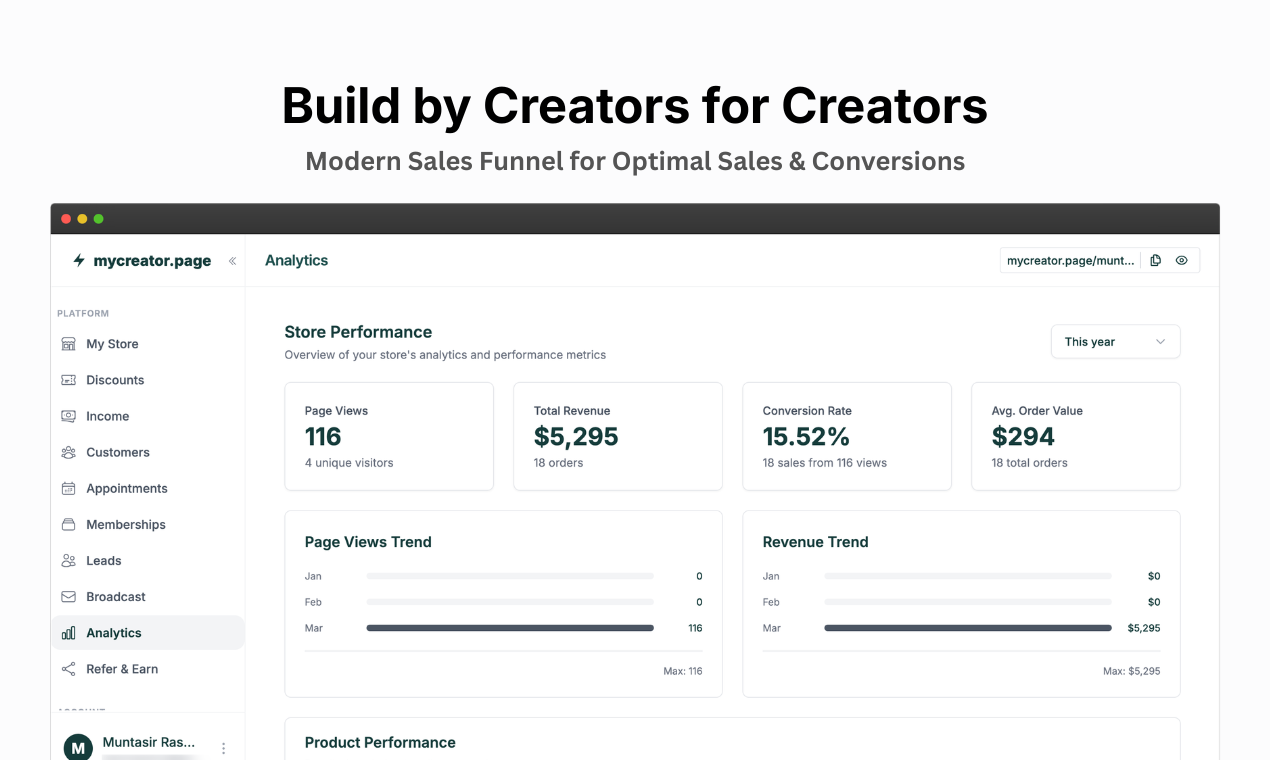Screen dimensions: 1270x760
Task: Copy the store link with copy icon
Action: (1155, 260)
